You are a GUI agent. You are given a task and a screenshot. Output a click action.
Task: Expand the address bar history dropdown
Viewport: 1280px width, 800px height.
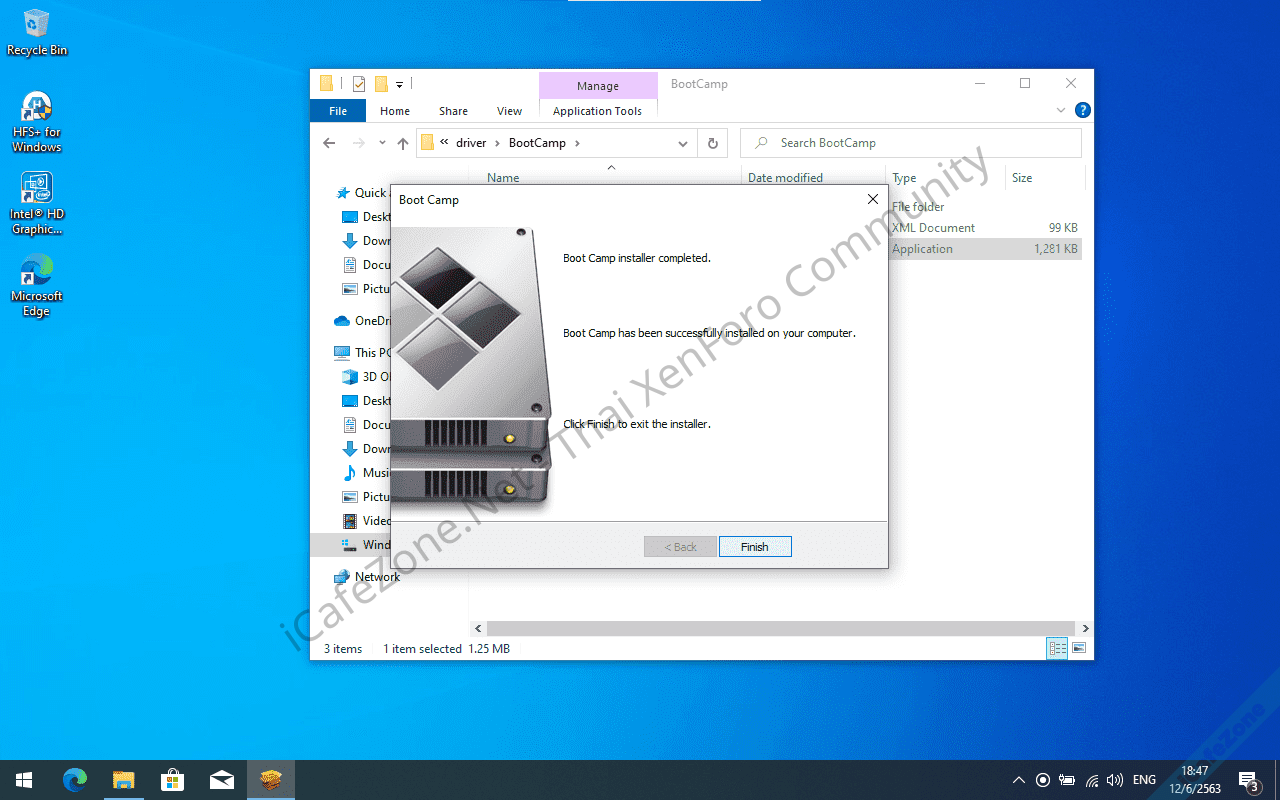(x=683, y=143)
